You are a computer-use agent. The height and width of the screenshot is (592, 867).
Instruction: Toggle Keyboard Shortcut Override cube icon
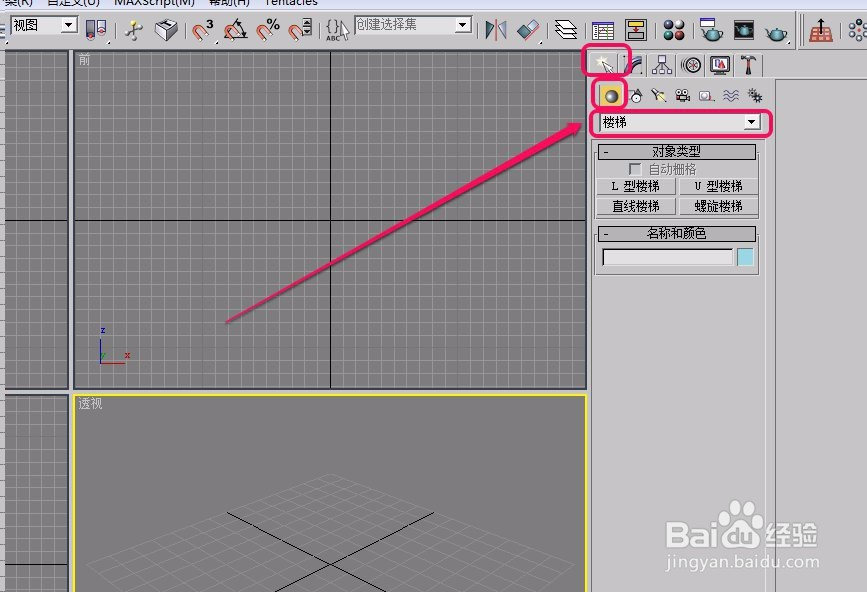[x=165, y=30]
